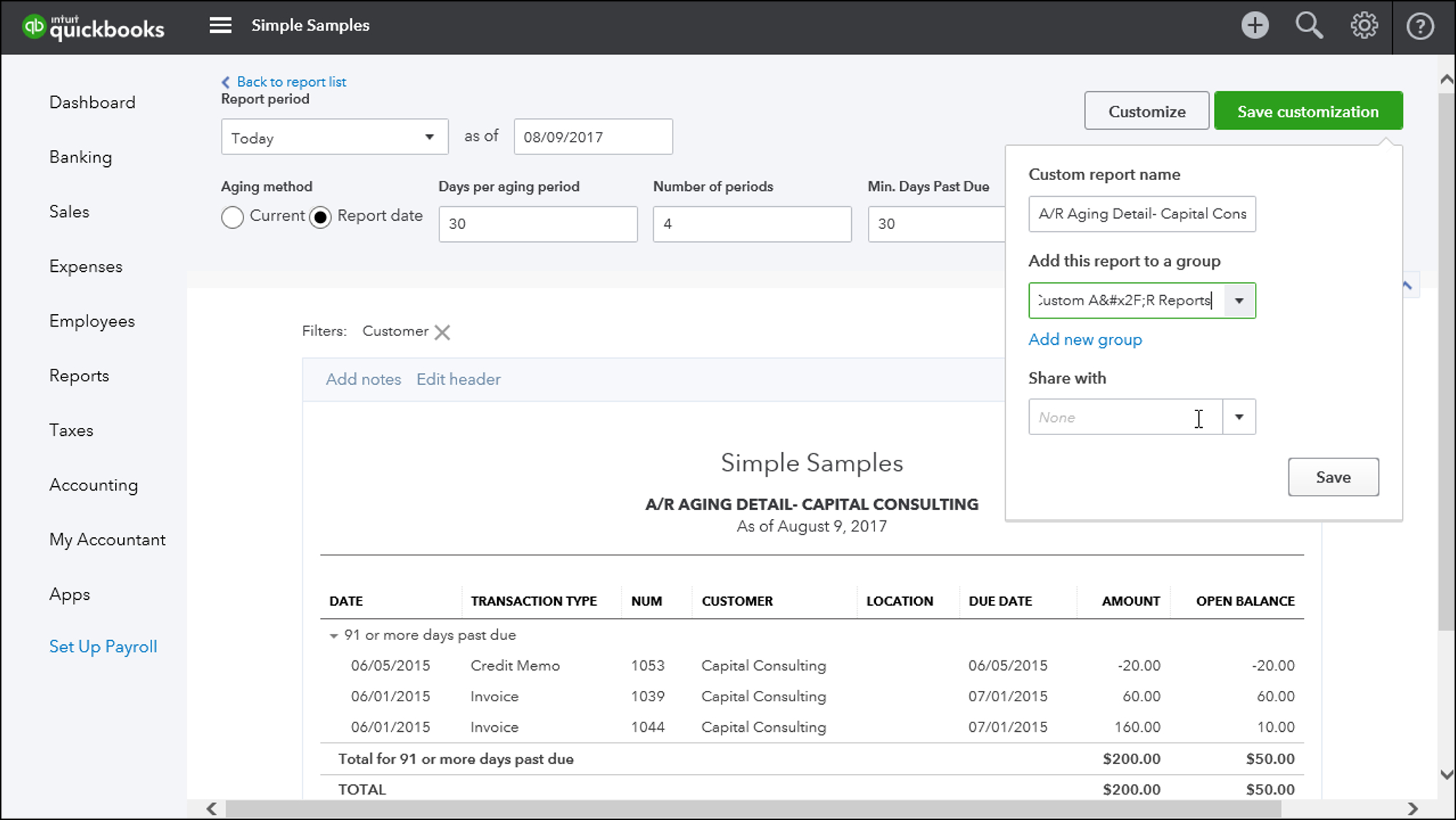Click the Customize report button

coord(1146,111)
